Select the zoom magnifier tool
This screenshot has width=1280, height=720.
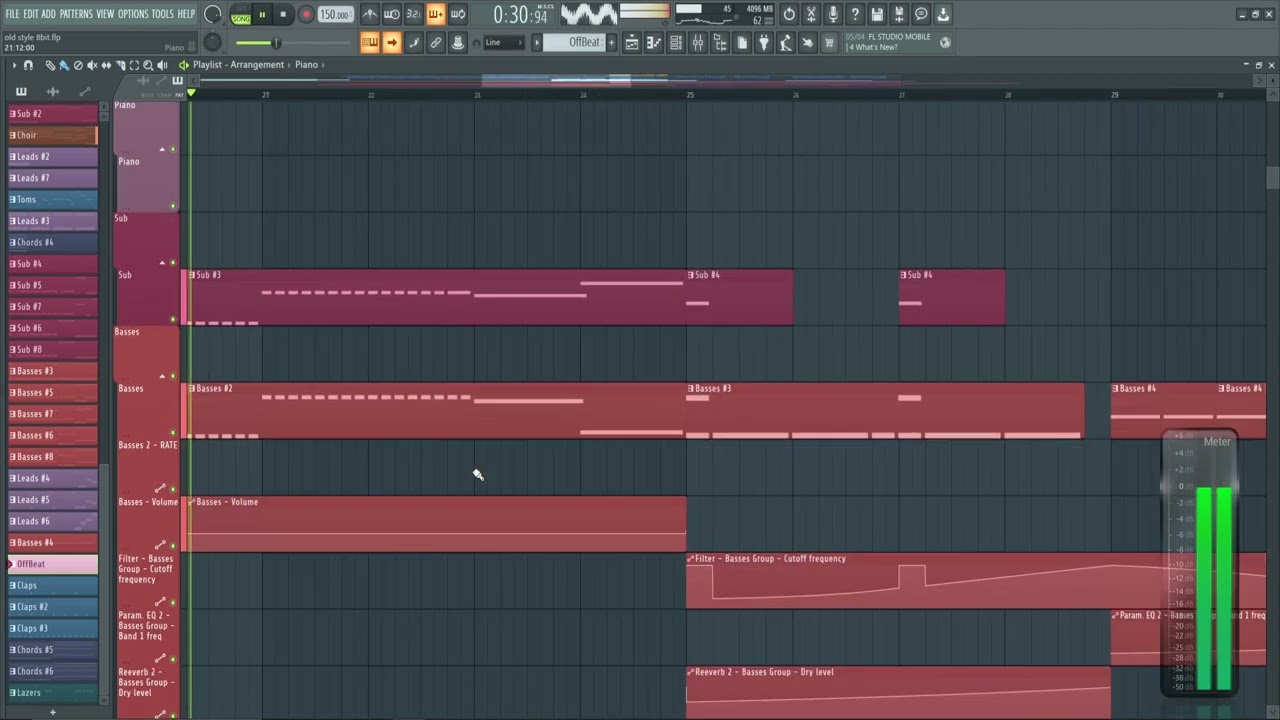pyautogui.click(x=148, y=65)
